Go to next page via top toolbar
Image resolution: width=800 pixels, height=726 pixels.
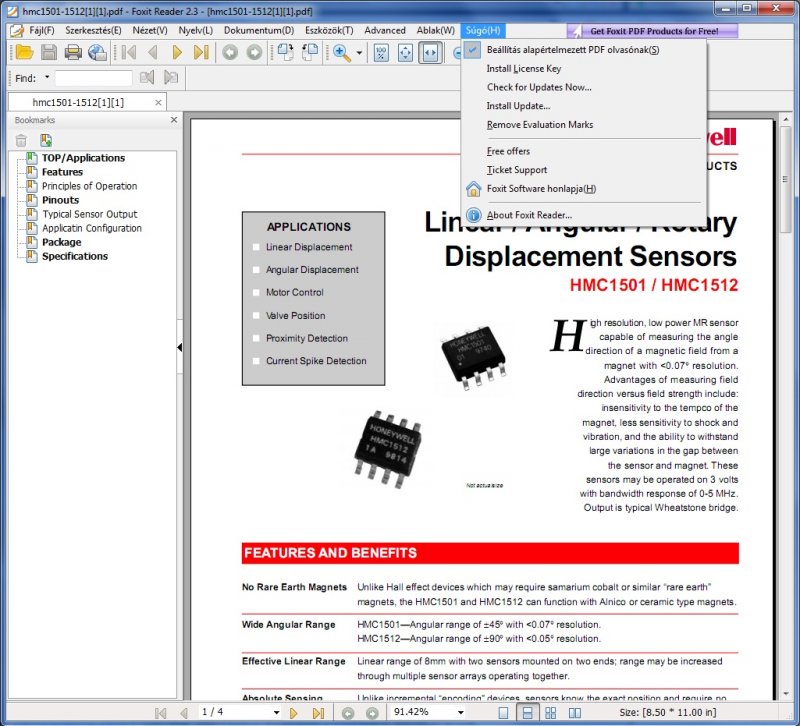[177, 53]
